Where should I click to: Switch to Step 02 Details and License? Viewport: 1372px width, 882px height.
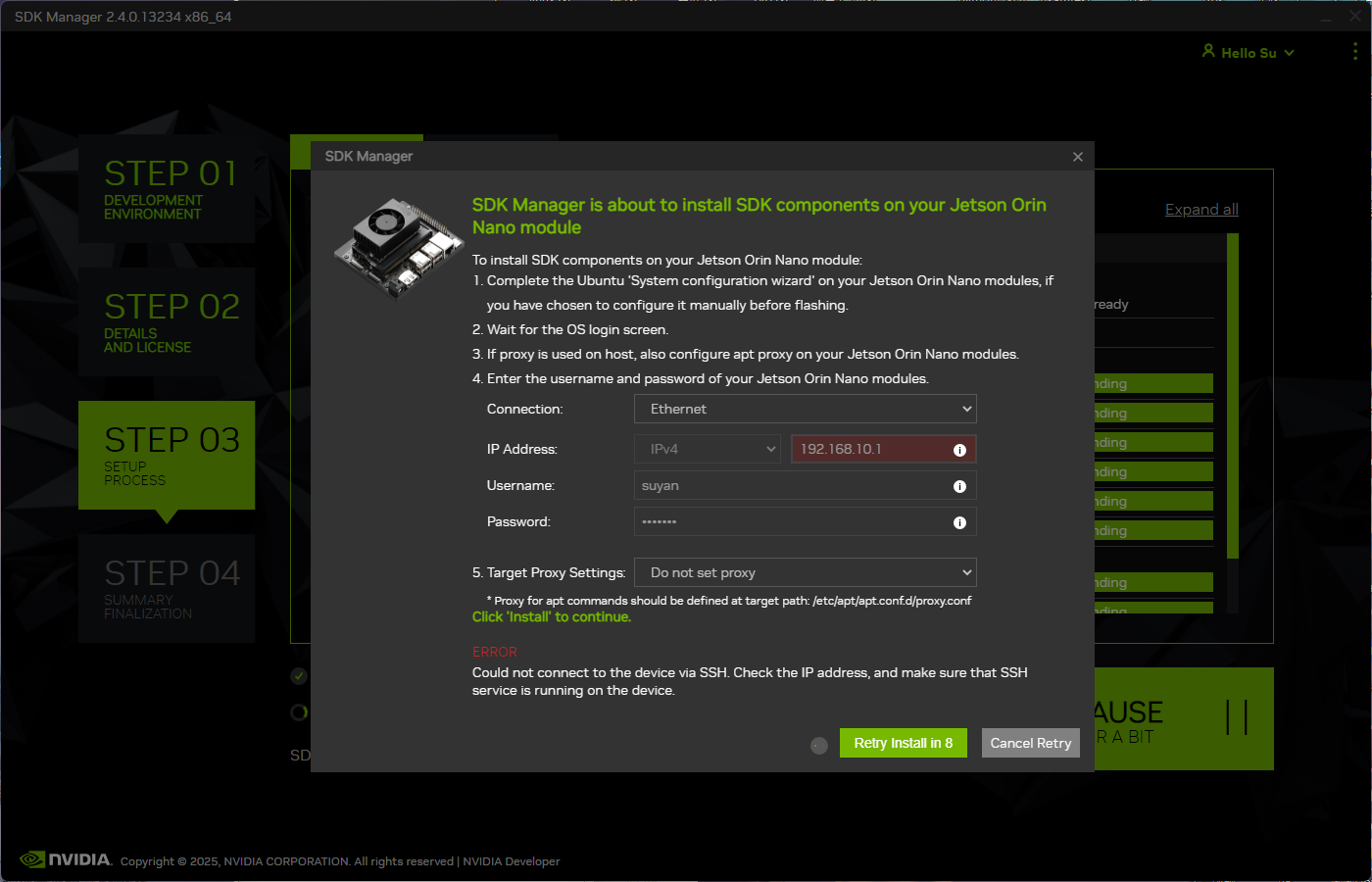[x=167, y=321]
